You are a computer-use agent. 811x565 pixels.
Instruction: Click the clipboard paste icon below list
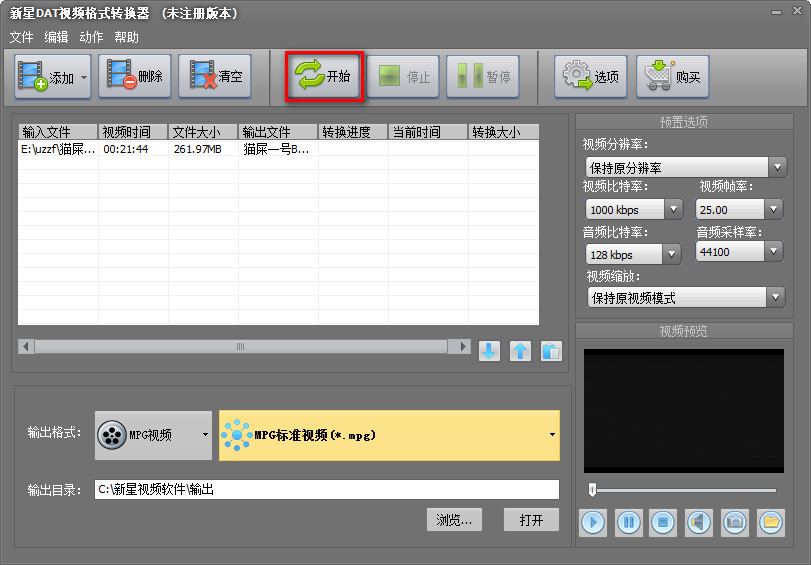[x=551, y=351]
